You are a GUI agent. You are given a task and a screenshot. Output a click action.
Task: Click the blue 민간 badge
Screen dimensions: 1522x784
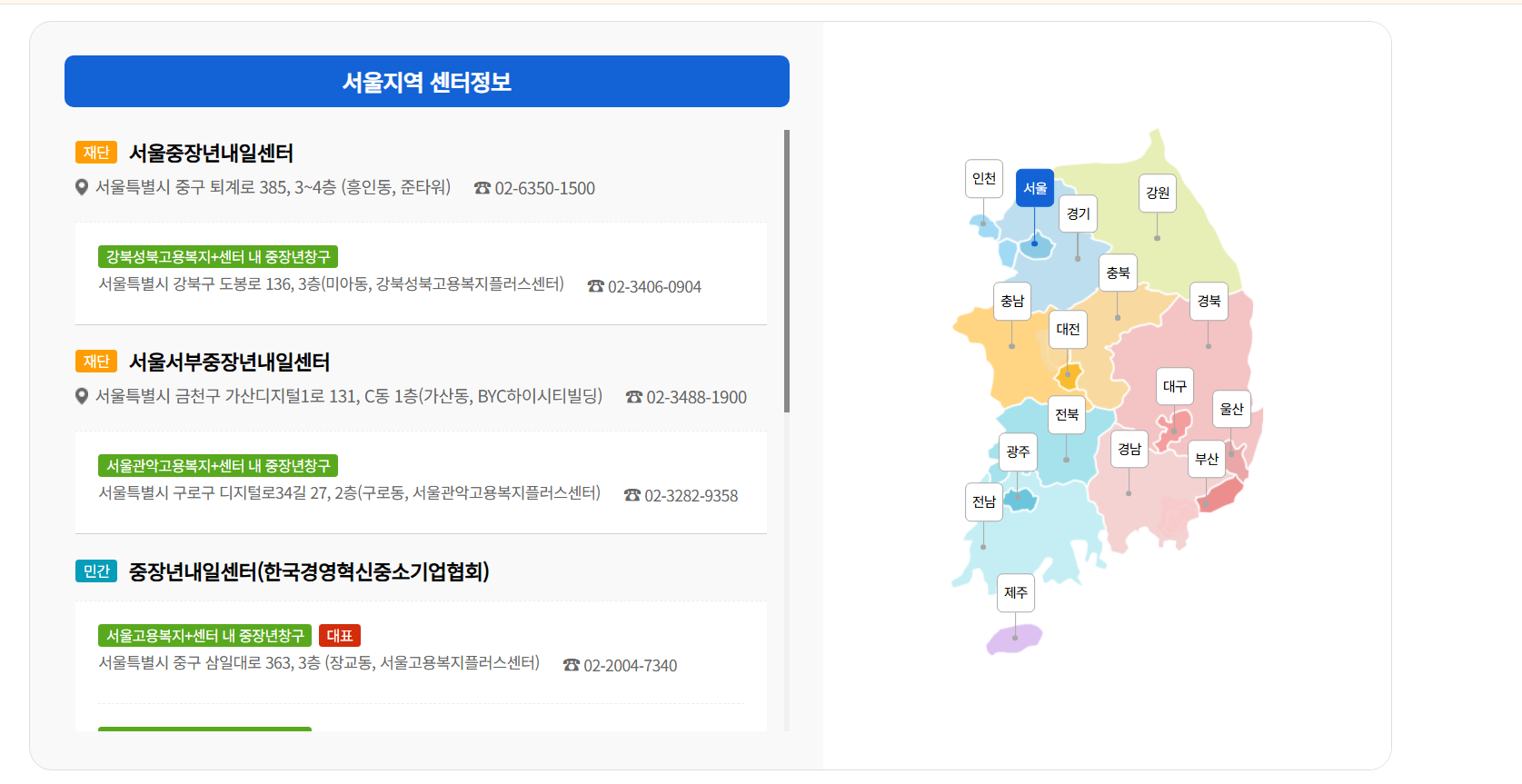click(x=96, y=571)
